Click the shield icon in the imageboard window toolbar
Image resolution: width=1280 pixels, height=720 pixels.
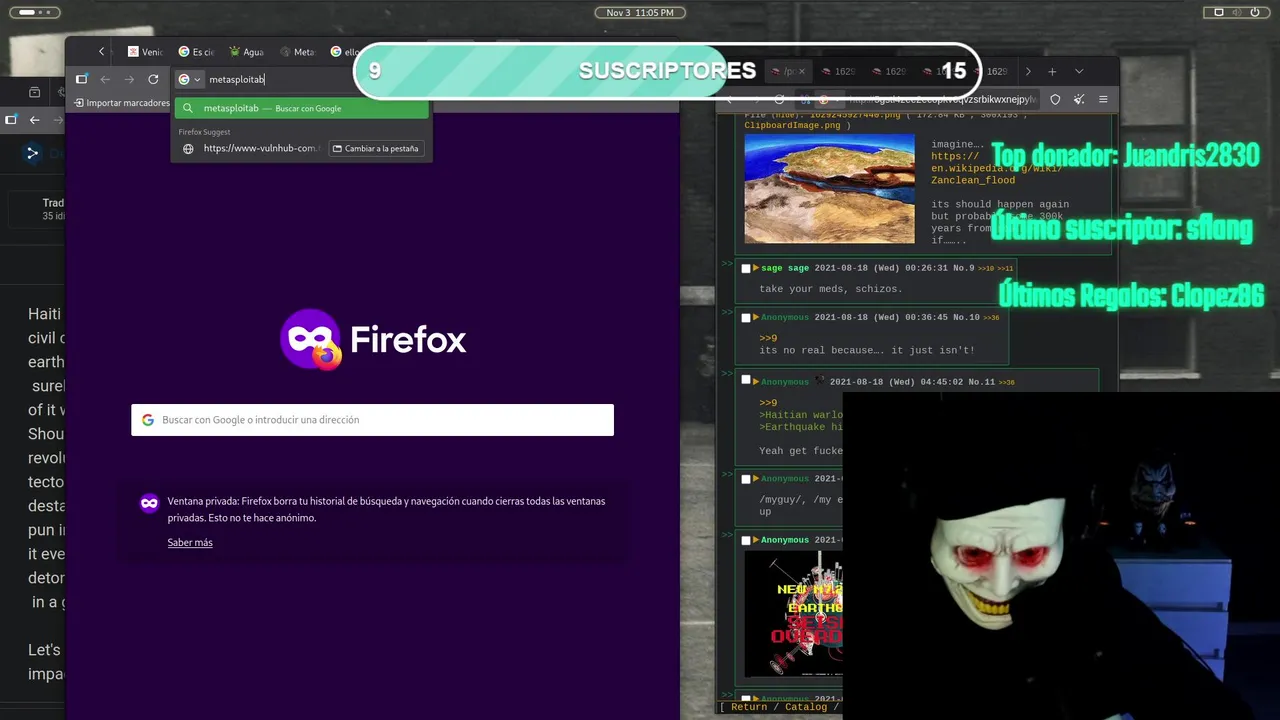tap(1055, 99)
